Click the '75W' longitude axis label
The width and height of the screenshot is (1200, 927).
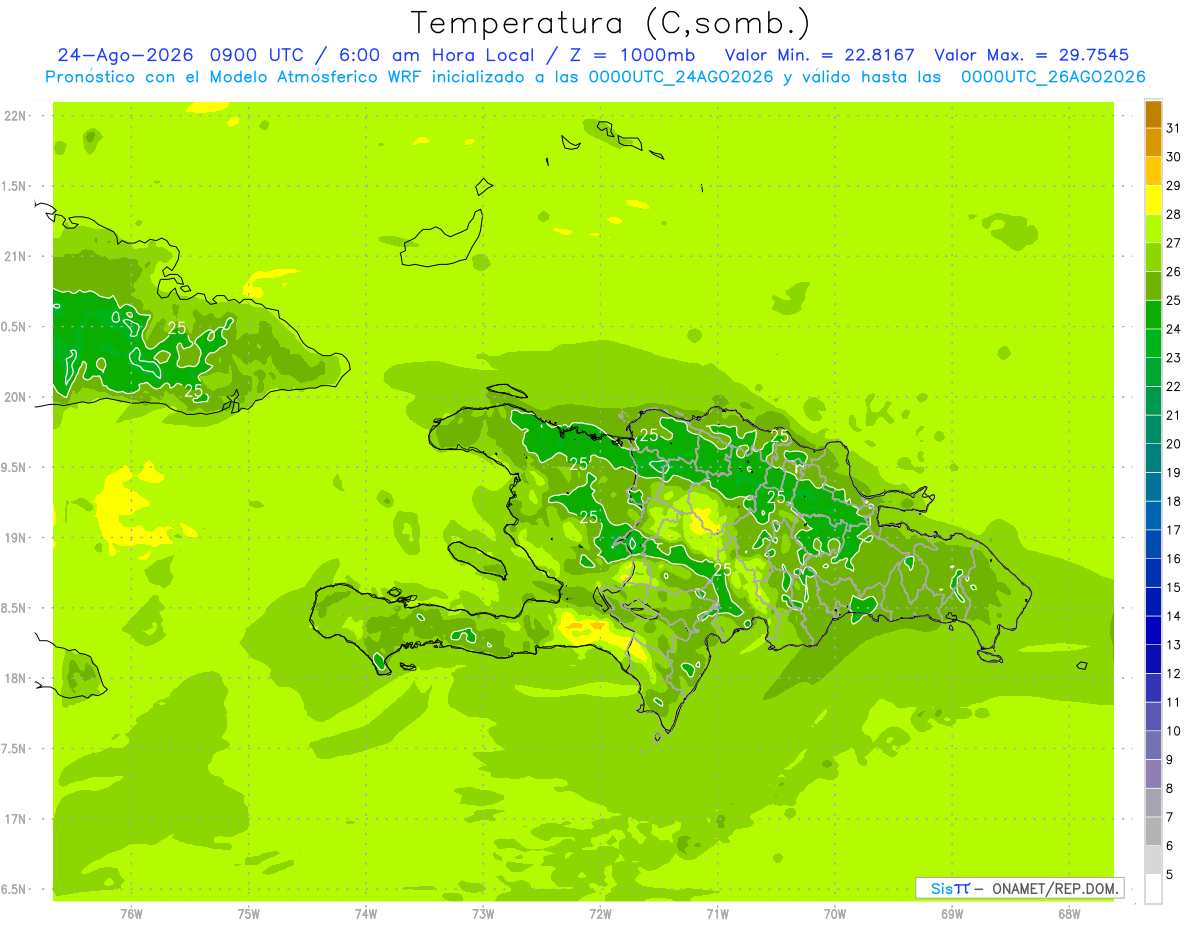pyautogui.click(x=249, y=914)
